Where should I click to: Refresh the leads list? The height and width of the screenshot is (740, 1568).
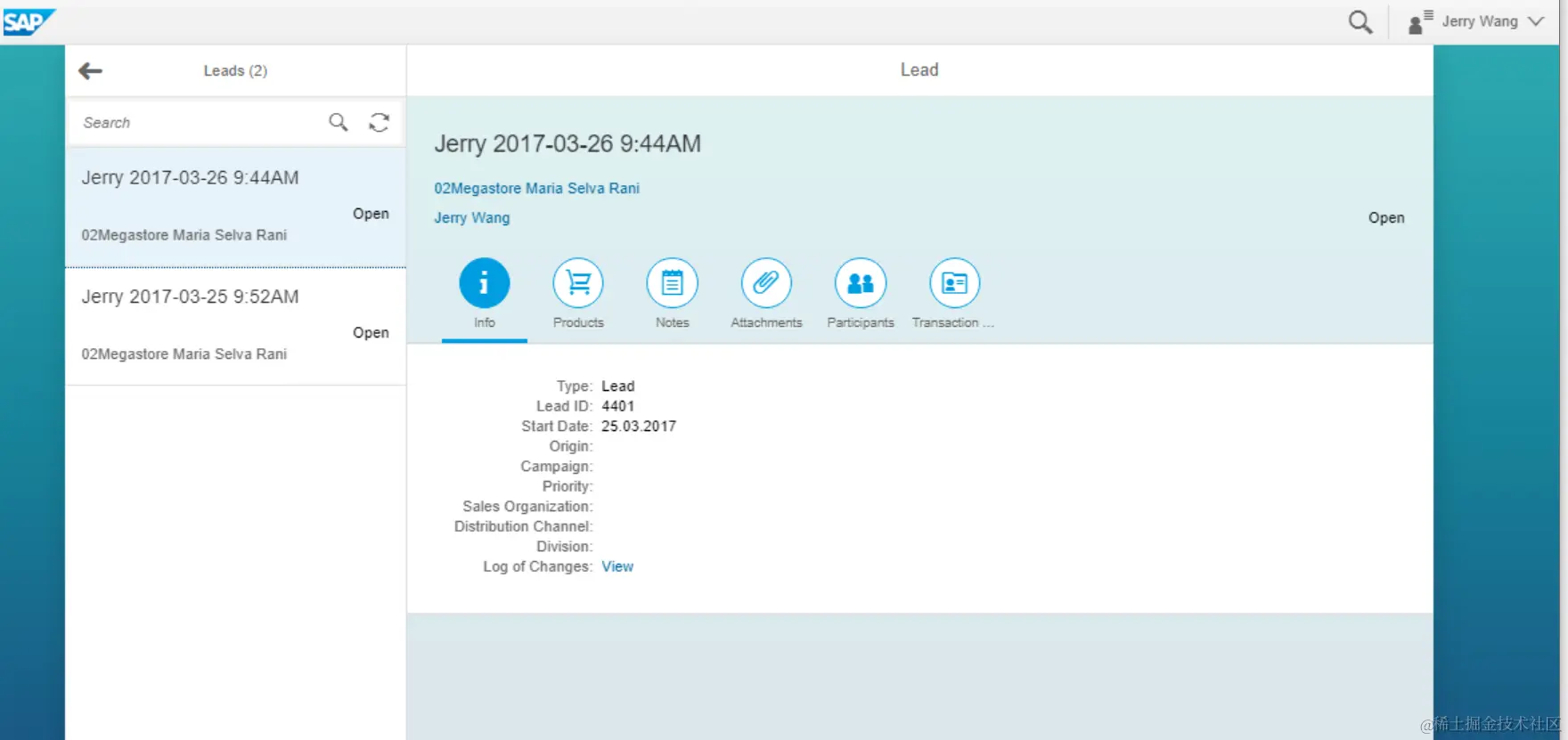379,122
